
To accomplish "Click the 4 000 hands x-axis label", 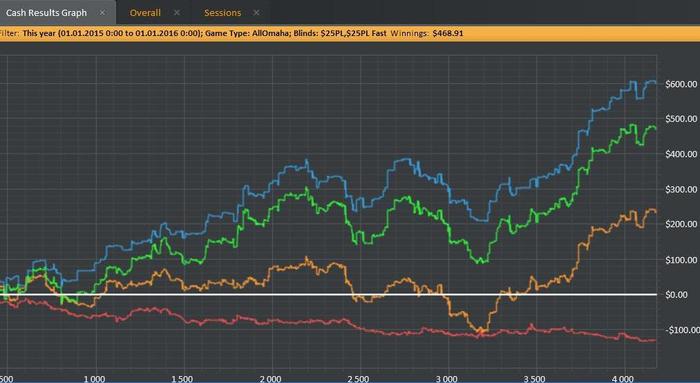I will pyautogui.click(x=623, y=379).
